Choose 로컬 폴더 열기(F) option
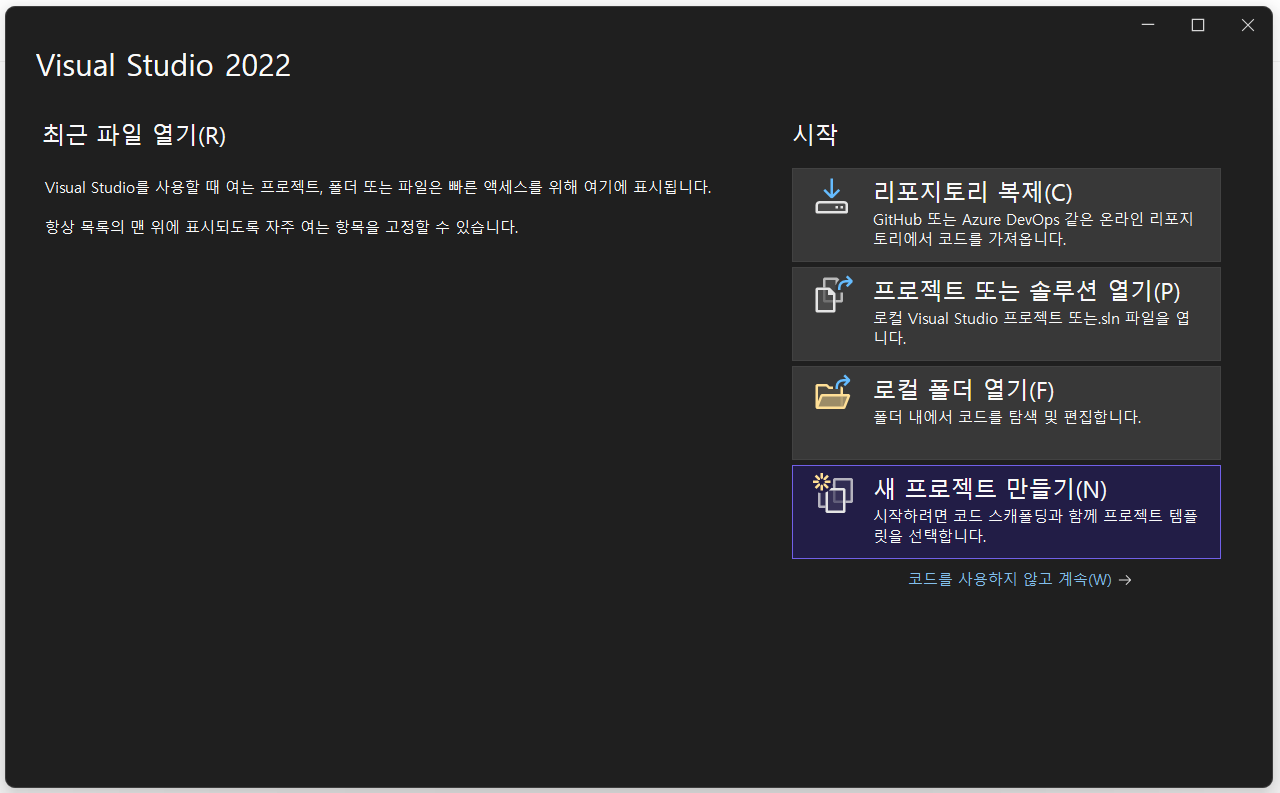The image size is (1280, 793). 1006,413
